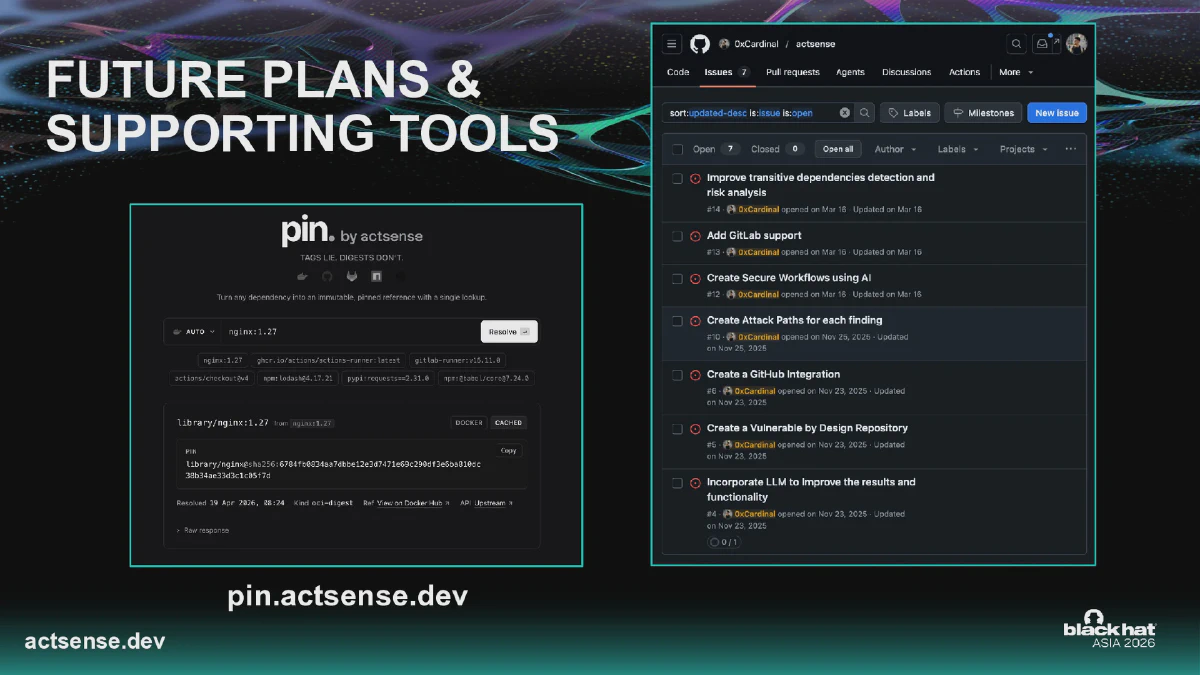Select example chip 'pypi:requests==2.31.0'
This screenshot has height=675, width=1200.
[386, 378]
